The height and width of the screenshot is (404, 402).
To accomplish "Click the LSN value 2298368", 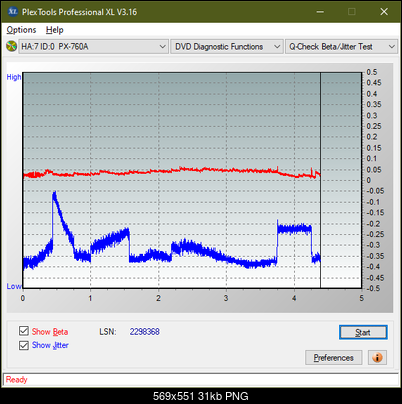I will pos(145,332).
